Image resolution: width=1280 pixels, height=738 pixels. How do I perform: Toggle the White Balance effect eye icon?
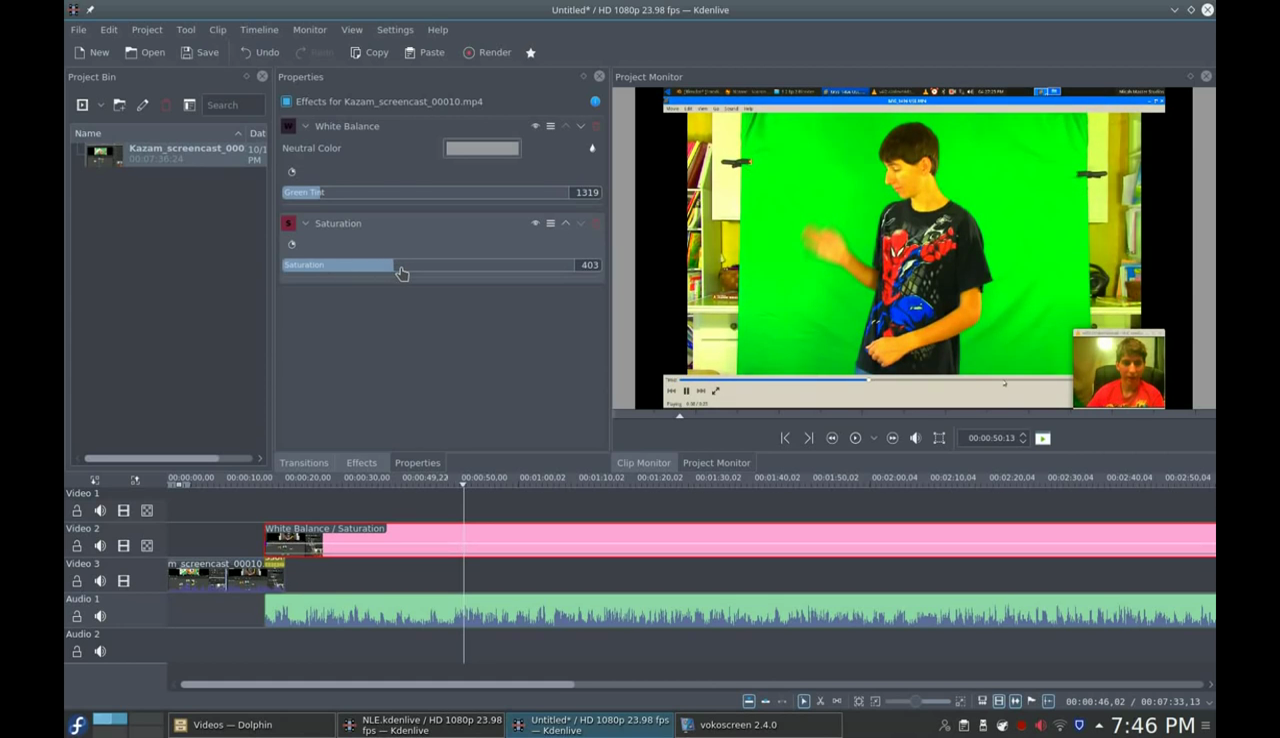pyautogui.click(x=535, y=126)
